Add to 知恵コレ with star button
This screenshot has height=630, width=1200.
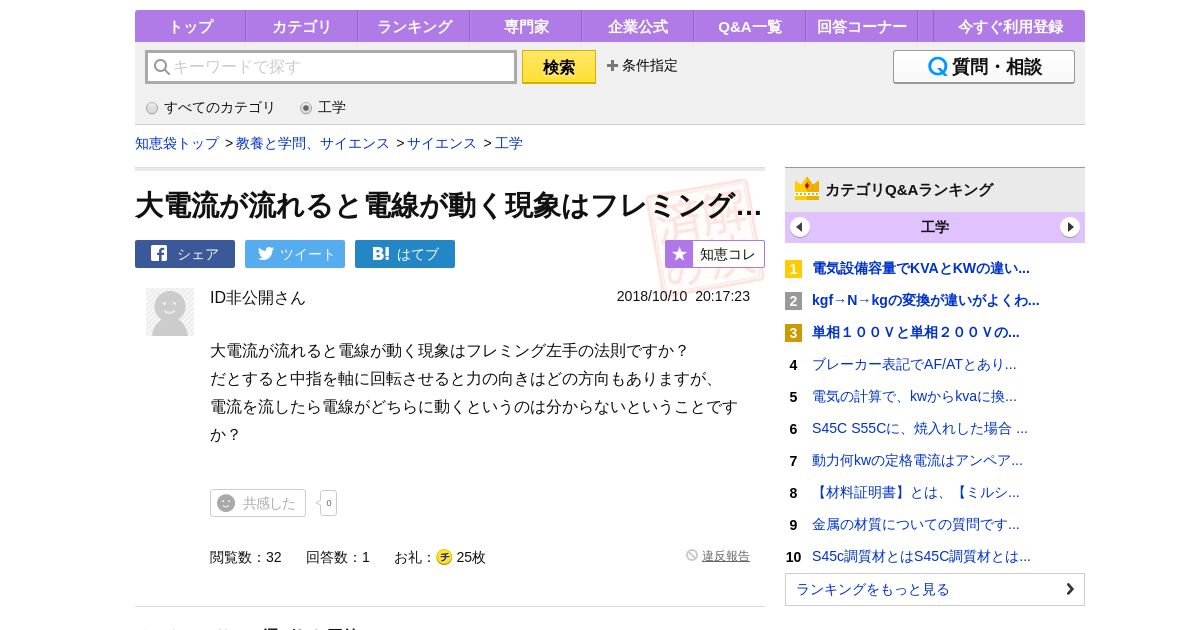point(715,254)
